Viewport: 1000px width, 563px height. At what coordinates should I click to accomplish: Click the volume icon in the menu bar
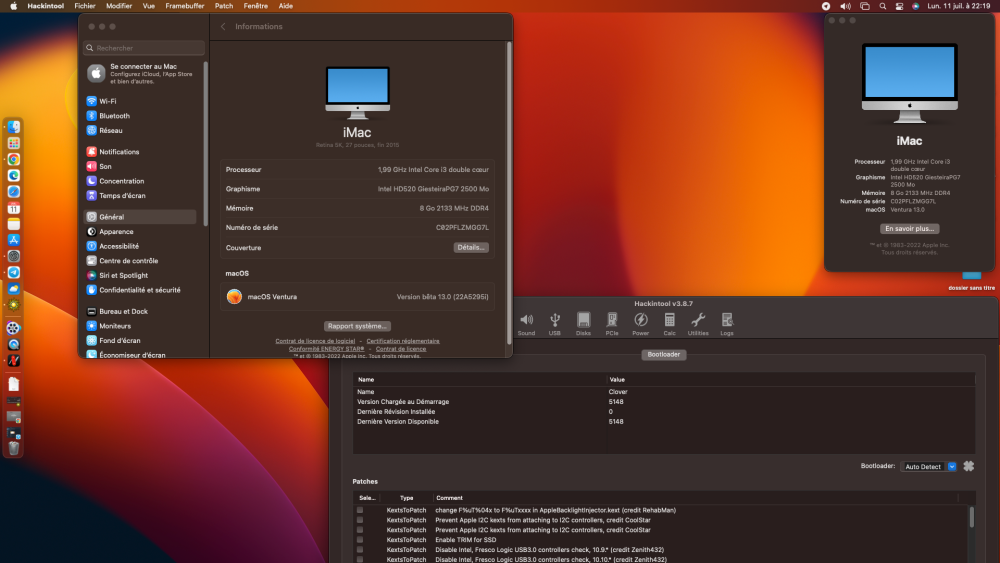pos(846,6)
